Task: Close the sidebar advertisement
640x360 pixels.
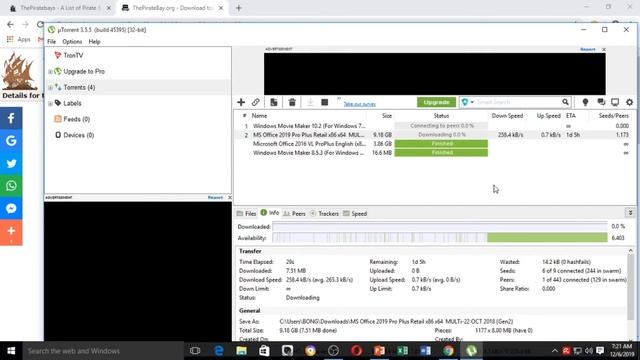Action: pyautogui.click(x=230, y=198)
